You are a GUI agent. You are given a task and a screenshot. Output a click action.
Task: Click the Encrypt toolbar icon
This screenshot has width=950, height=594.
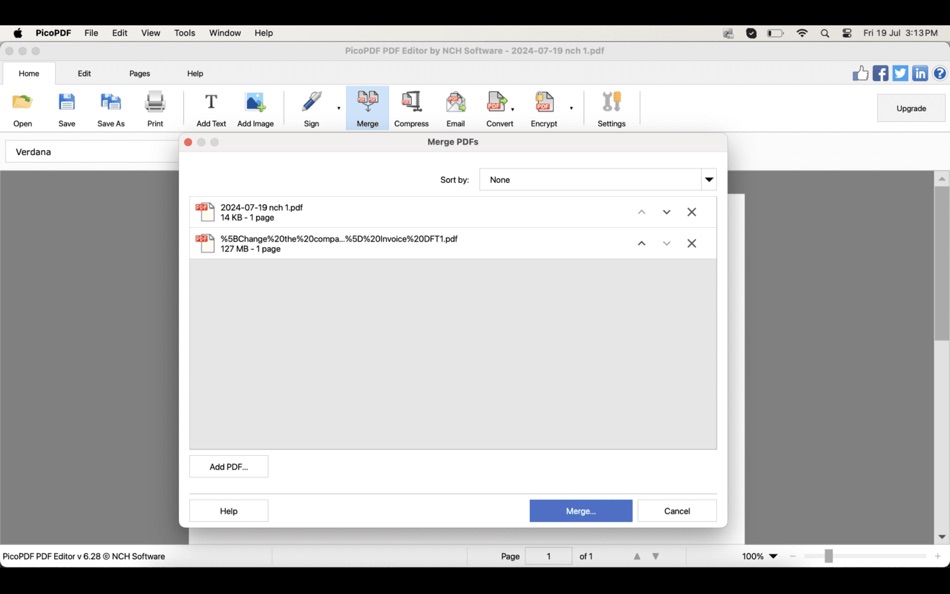543,108
